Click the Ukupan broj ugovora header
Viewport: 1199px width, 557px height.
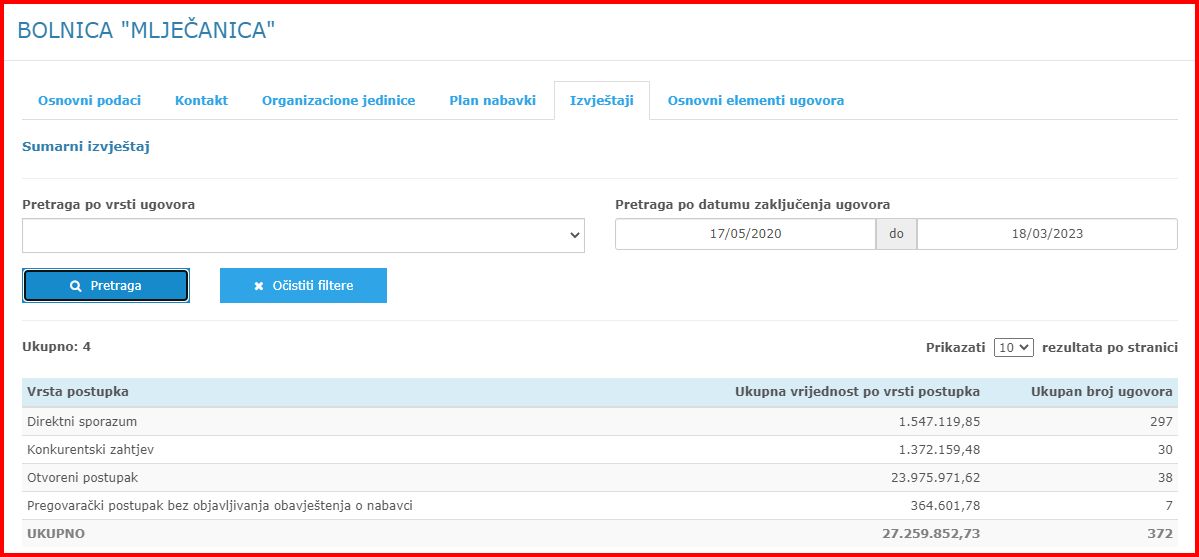click(1102, 392)
